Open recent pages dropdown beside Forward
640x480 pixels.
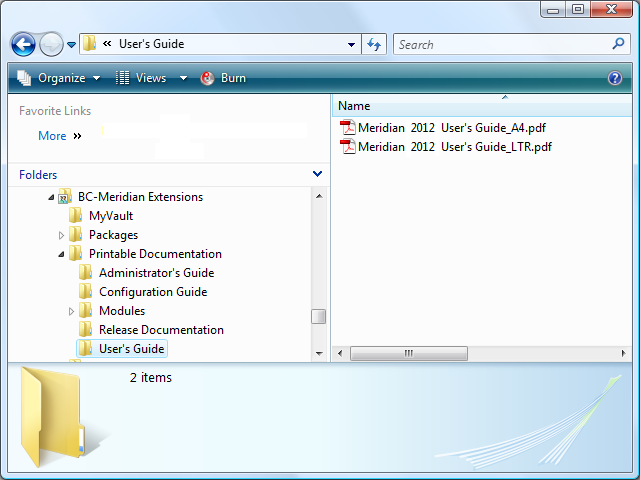click(x=71, y=44)
